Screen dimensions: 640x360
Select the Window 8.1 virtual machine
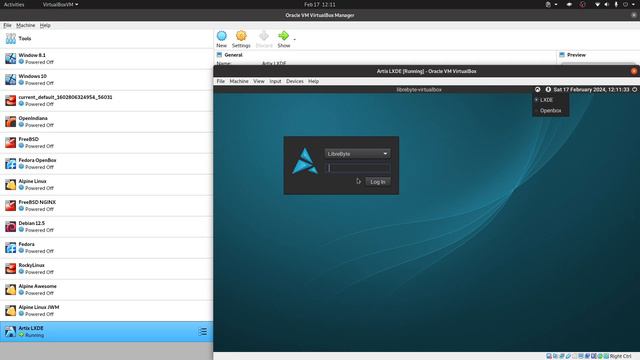[106, 58]
